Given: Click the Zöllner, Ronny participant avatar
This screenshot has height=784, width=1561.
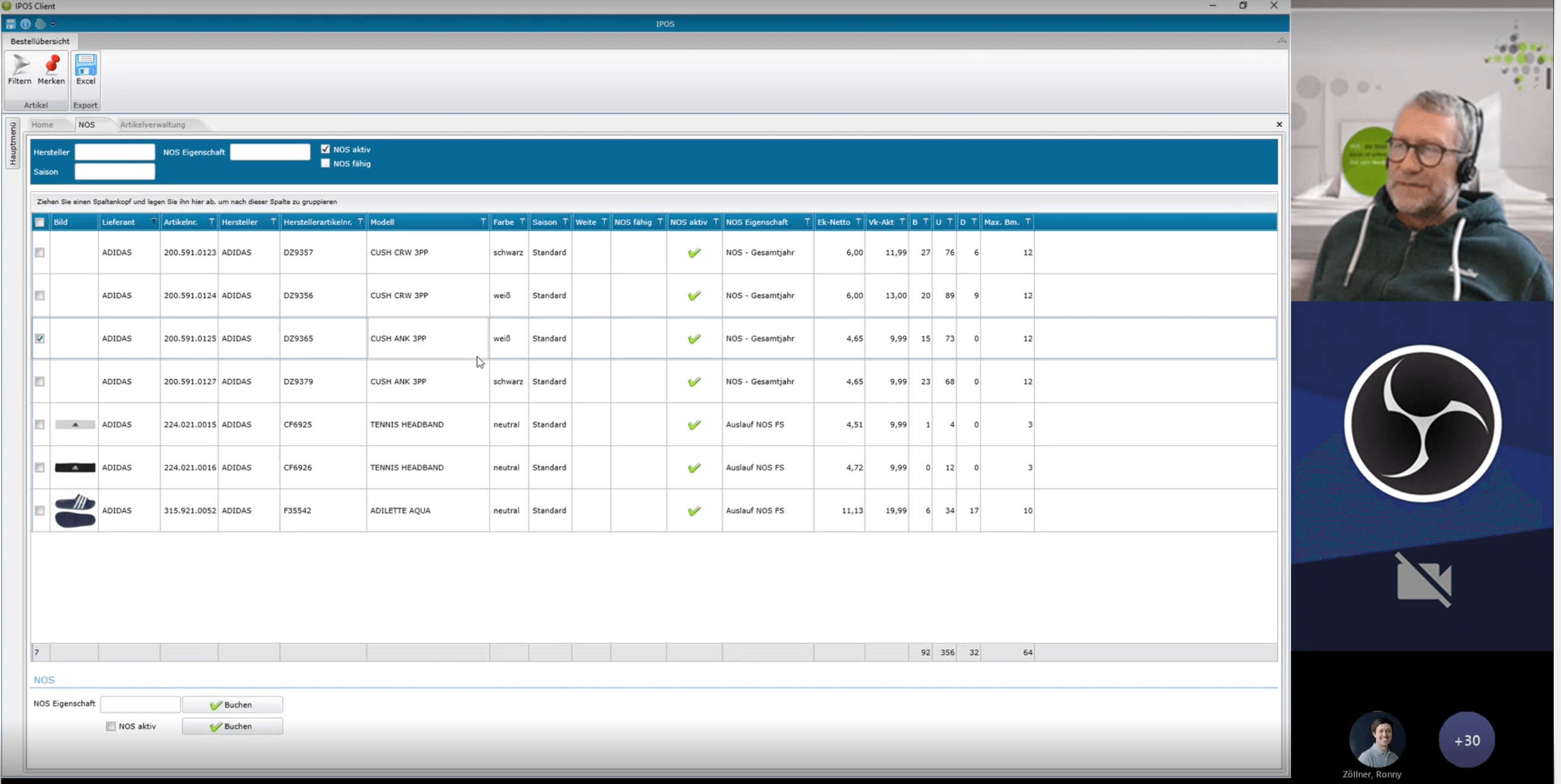Looking at the screenshot, I should 1377,739.
